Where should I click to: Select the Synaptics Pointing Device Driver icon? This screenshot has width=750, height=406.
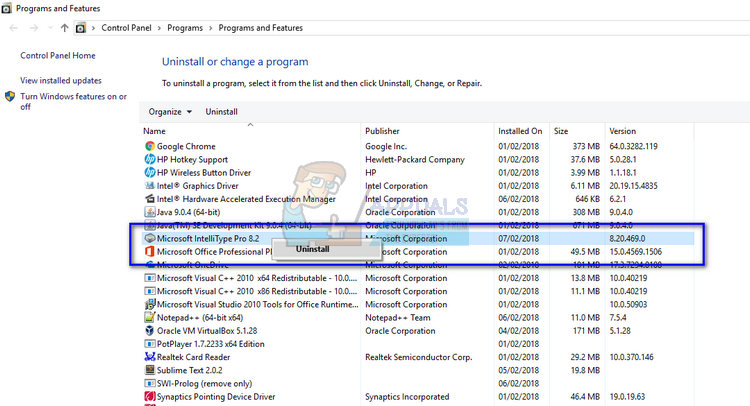point(150,396)
